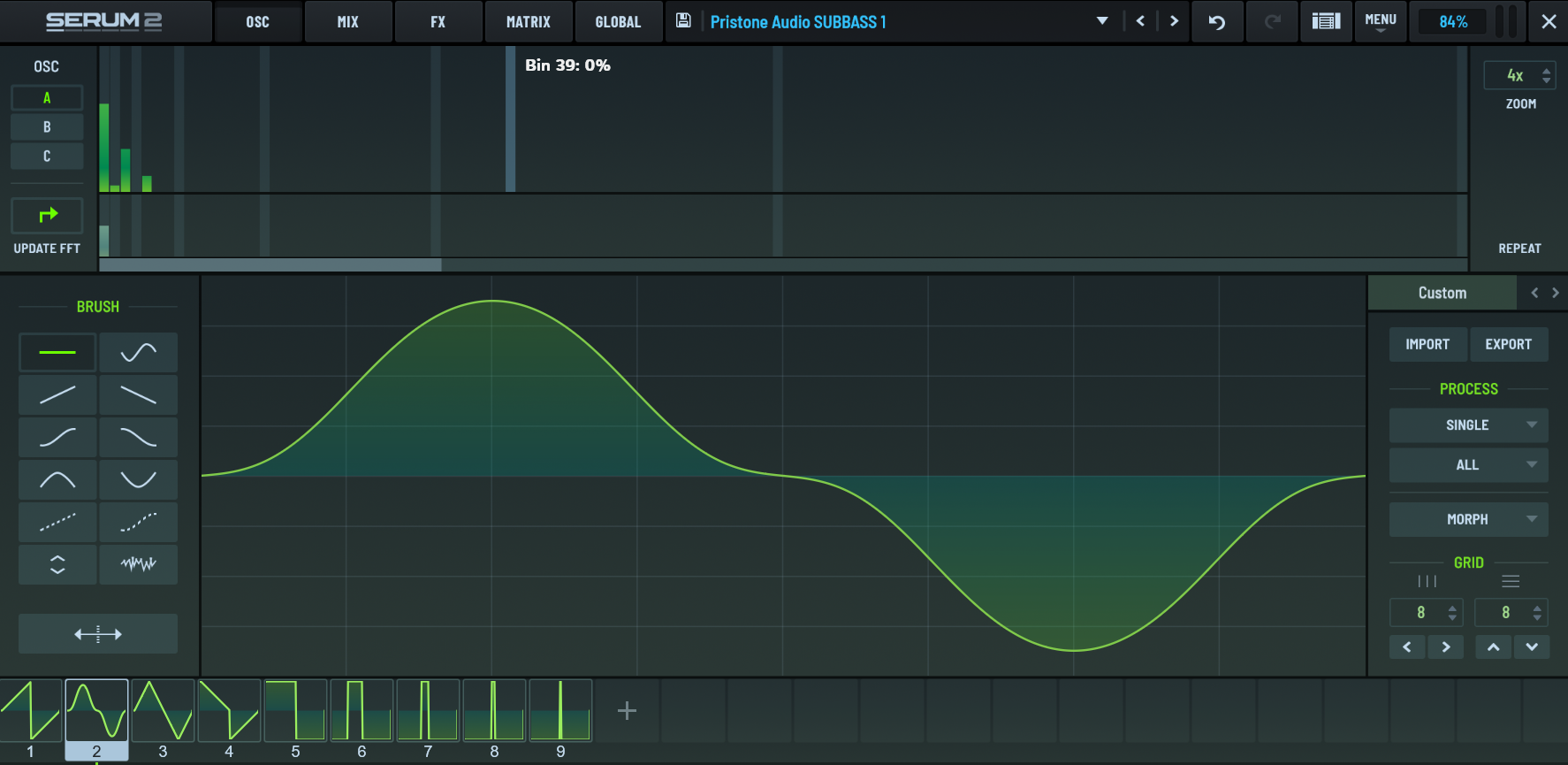Image resolution: width=1568 pixels, height=765 pixels.
Task: Click the IMPORT button
Action: point(1427,344)
